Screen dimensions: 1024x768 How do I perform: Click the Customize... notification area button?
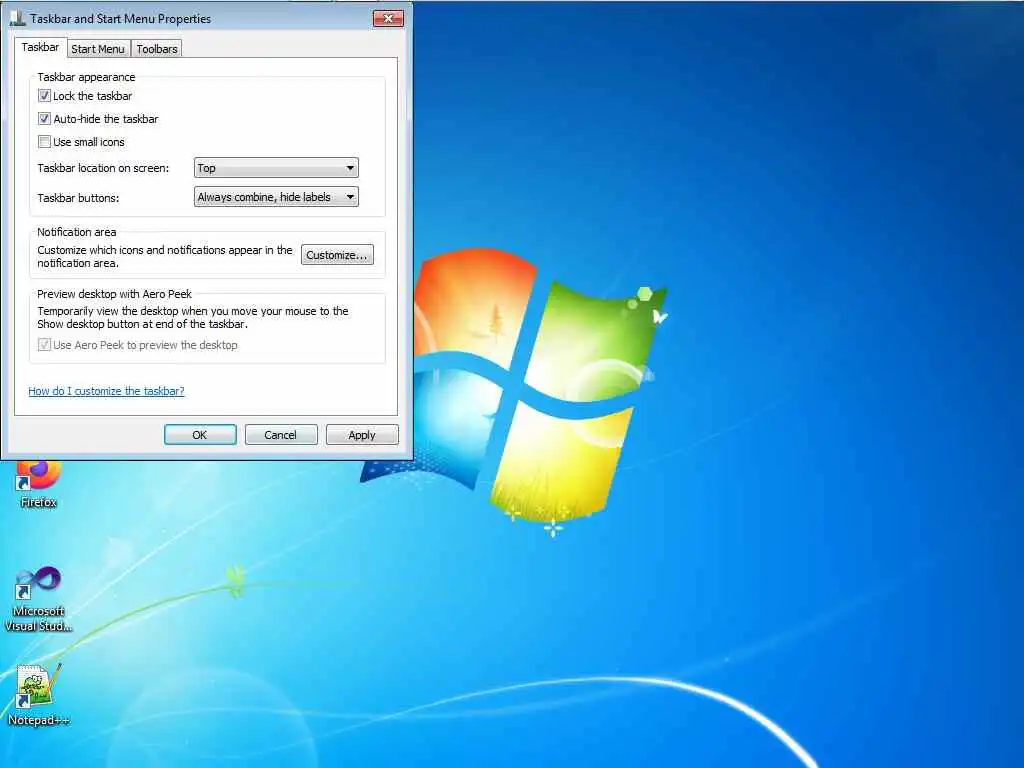pos(337,255)
